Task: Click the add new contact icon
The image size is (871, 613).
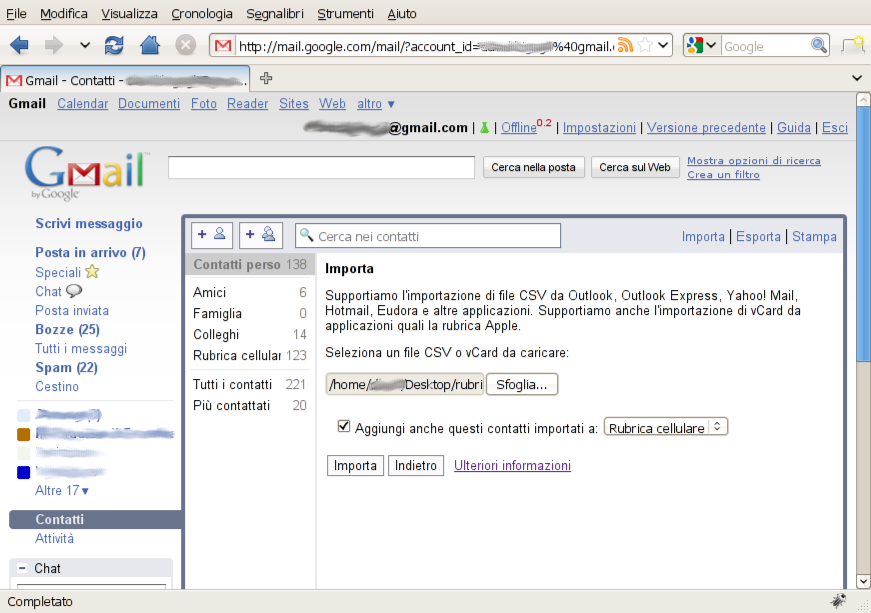Action: [212, 235]
